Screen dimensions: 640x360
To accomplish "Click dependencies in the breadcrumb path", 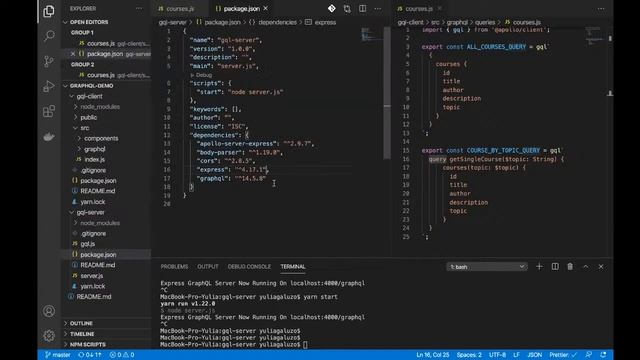I will [x=277, y=22].
